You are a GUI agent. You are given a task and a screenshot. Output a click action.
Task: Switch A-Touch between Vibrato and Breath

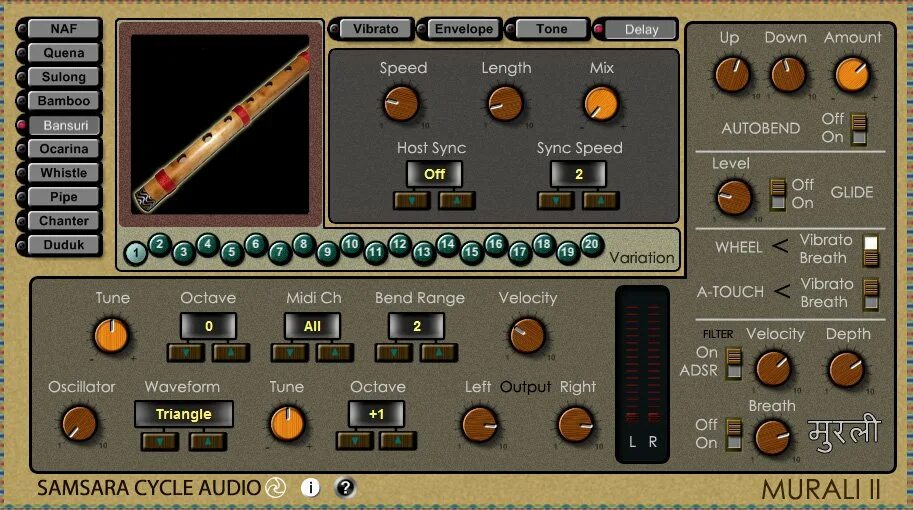point(871,294)
